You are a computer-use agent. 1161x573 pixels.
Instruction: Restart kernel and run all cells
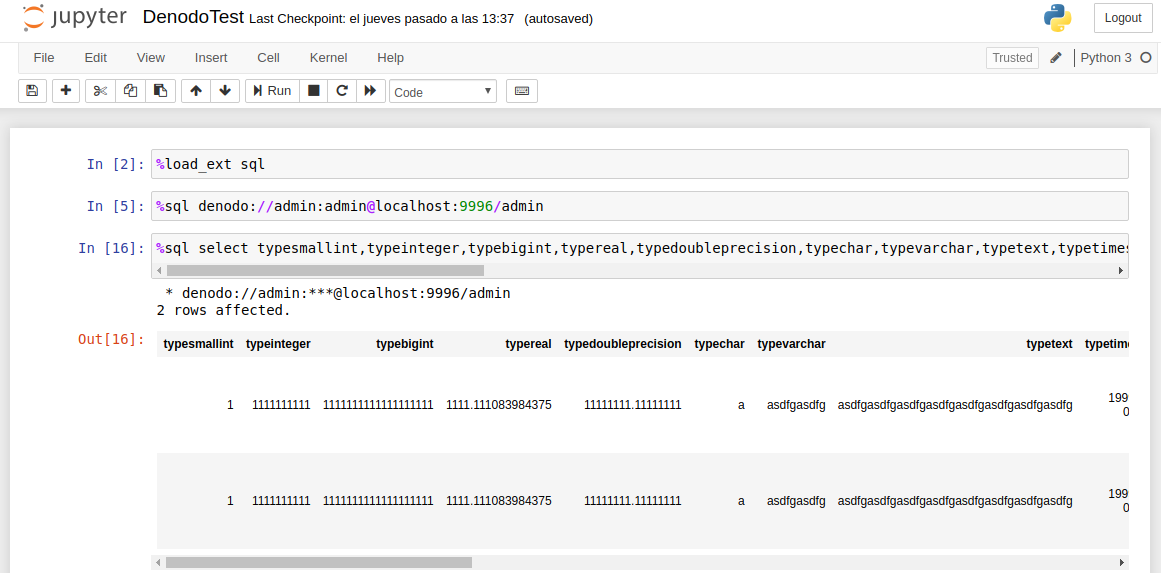[x=371, y=91]
